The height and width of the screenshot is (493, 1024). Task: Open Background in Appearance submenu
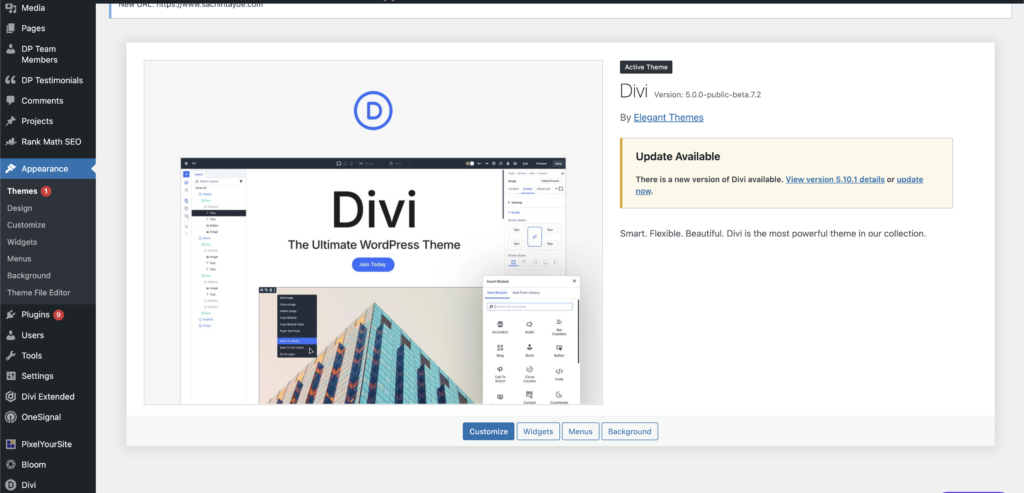coord(29,276)
